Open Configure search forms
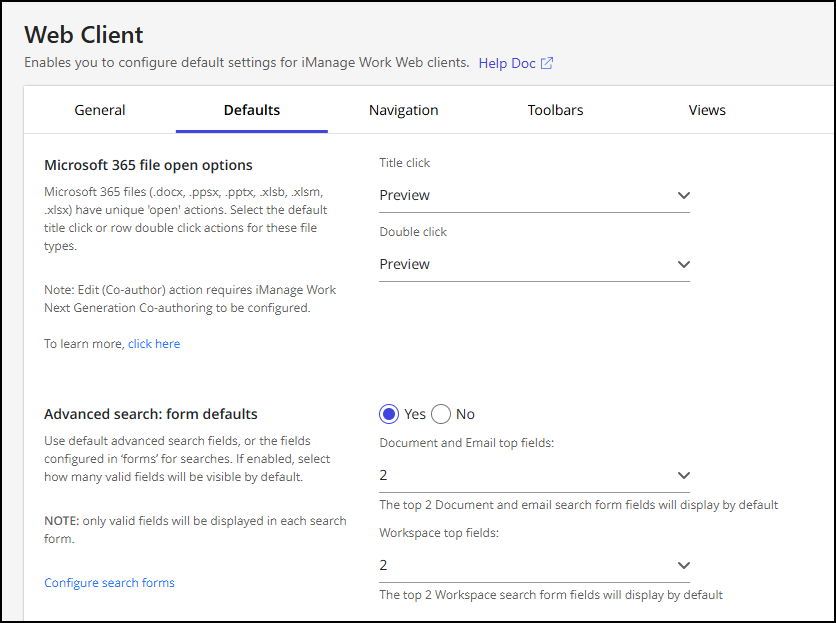The width and height of the screenshot is (836, 623). (x=109, y=581)
